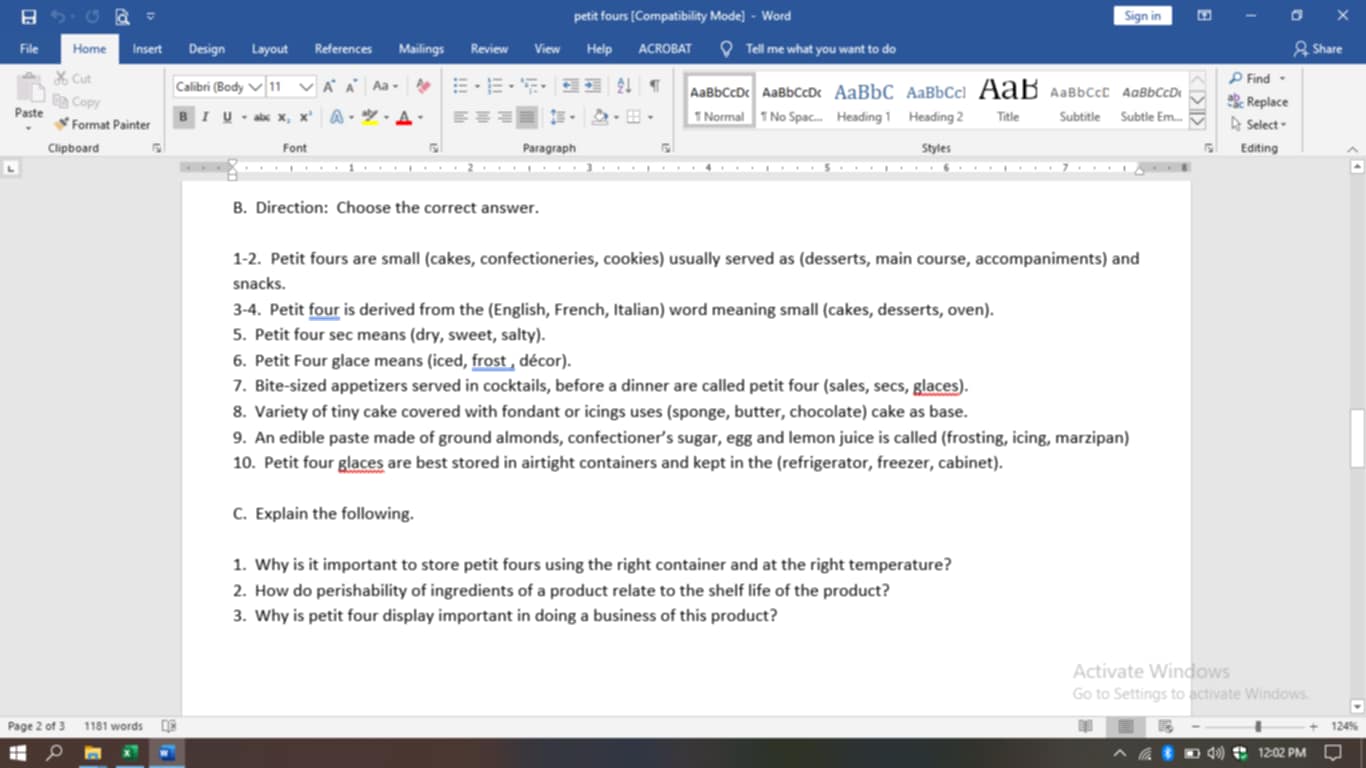Switch to Web Layout view in status bar
Screen dimensions: 1366x768
1165,726
